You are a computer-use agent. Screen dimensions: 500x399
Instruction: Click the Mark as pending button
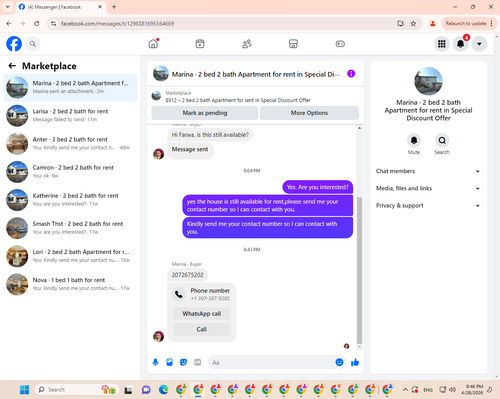[x=205, y=113]
